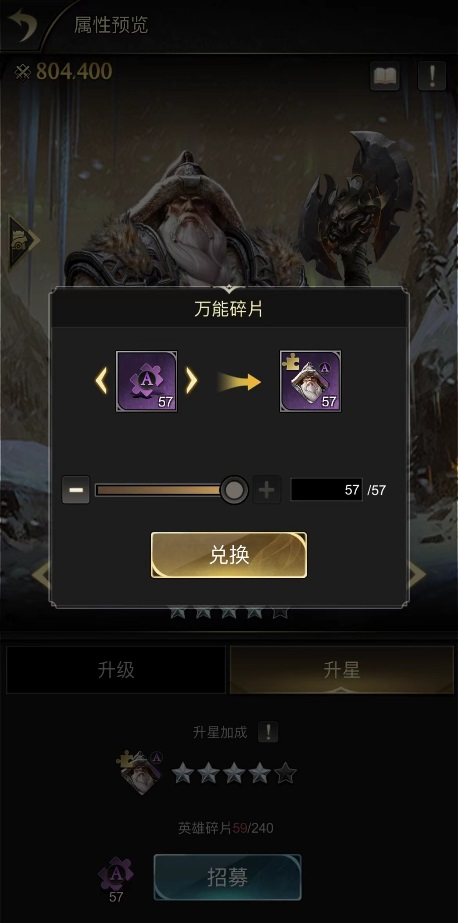Switch to the 升星 tab
The image size is (458, 923).
[x=341, y=670]
